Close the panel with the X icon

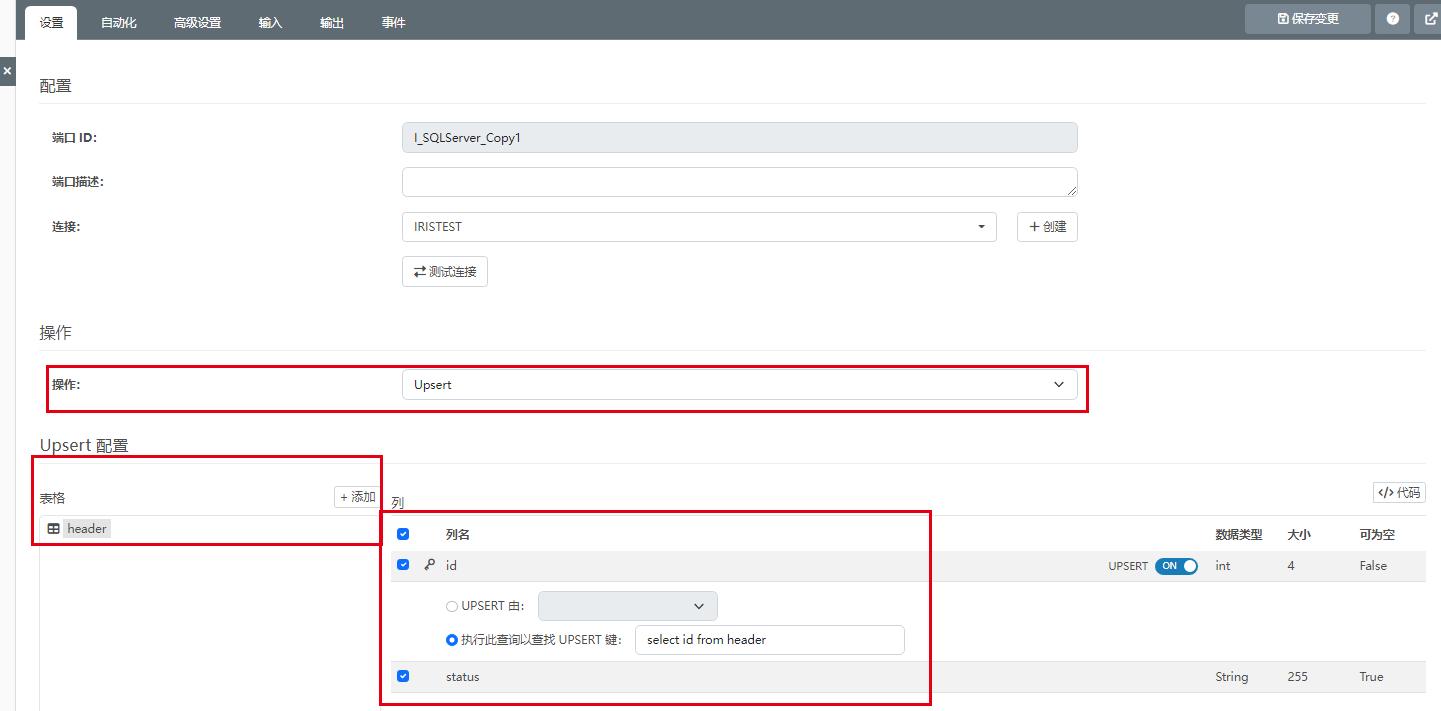(7, 72)
